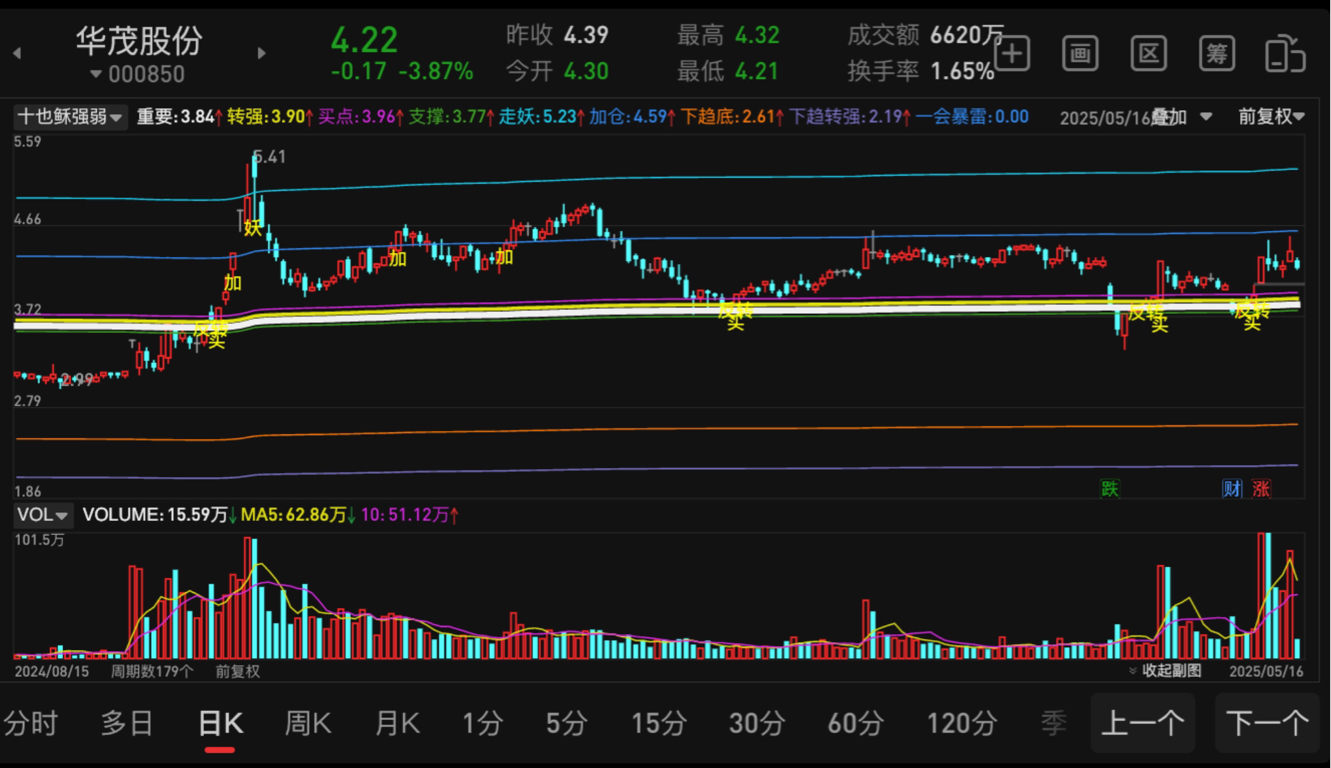Image resolution: width=1331 pixels, height=768 pixels.
Task: Tap the 涨 marker on chart
Action: (1262, 488)
